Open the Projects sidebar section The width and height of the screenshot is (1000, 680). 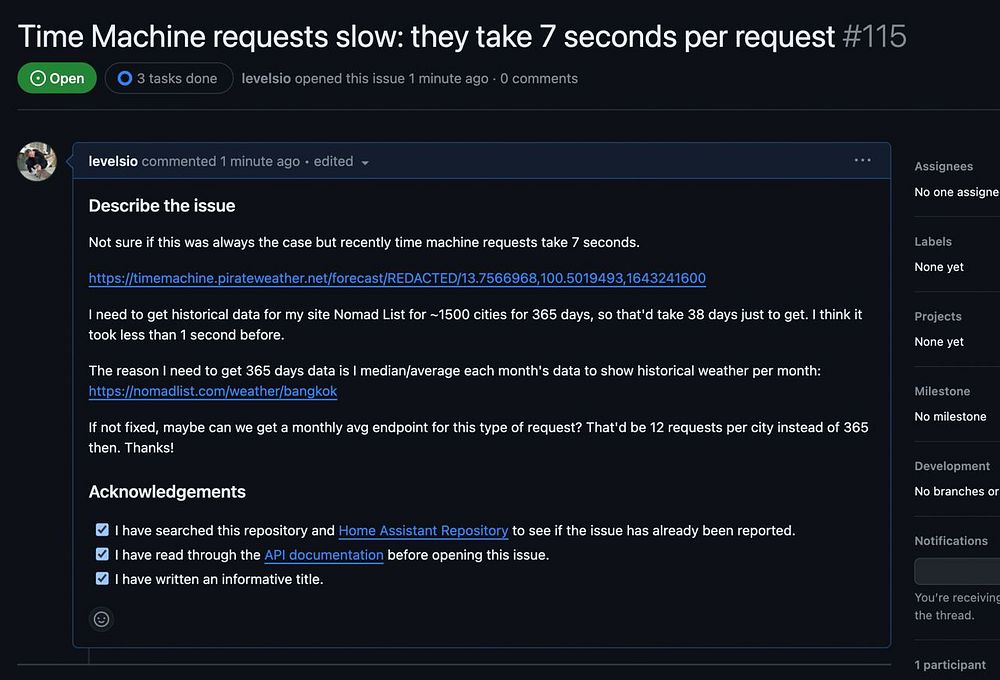click(x=938, y=316)
